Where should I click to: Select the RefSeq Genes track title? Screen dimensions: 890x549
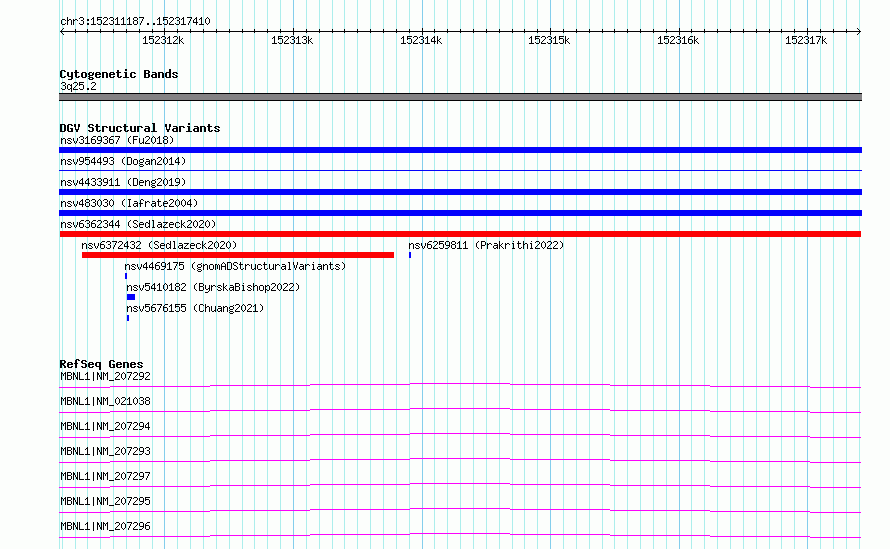(x=102, y=364)
